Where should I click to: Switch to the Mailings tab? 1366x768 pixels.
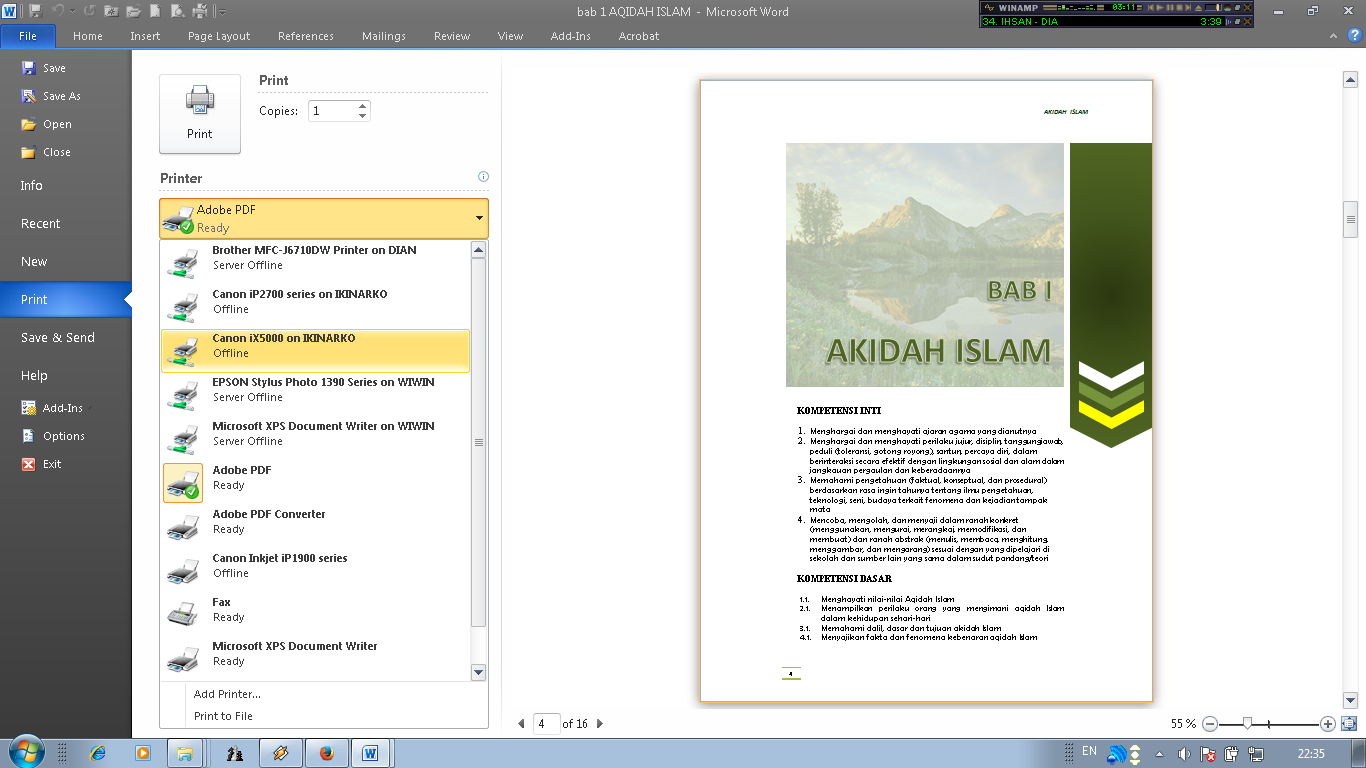384,36
